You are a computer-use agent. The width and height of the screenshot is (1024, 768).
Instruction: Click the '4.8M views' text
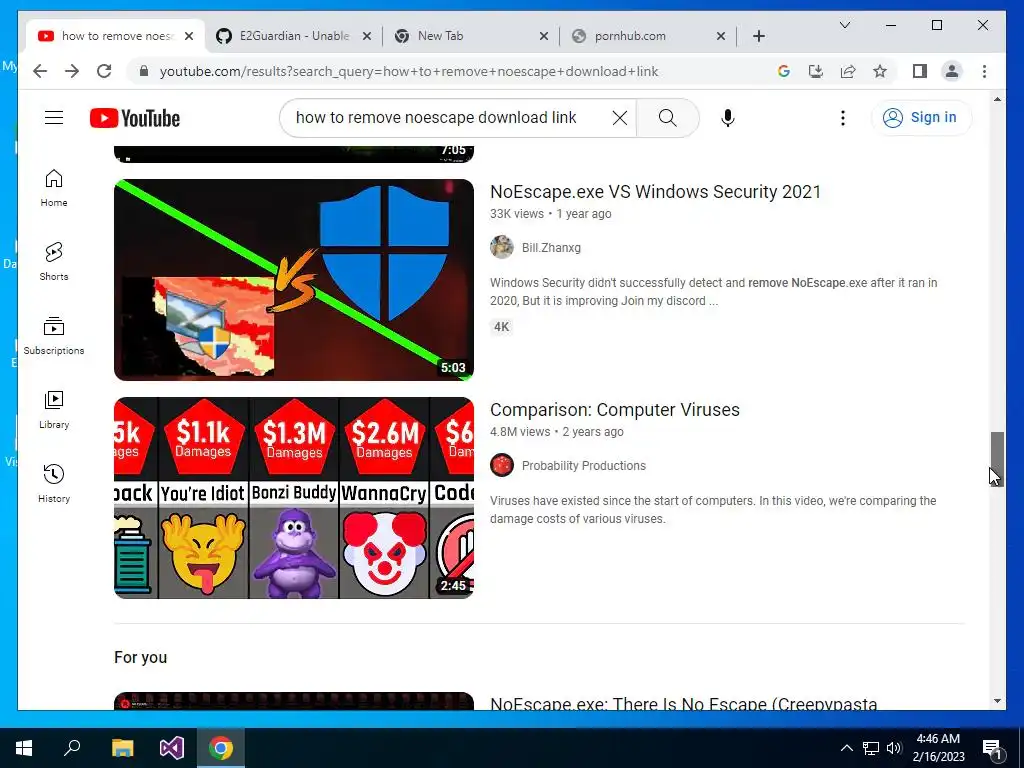pos(520,432)
